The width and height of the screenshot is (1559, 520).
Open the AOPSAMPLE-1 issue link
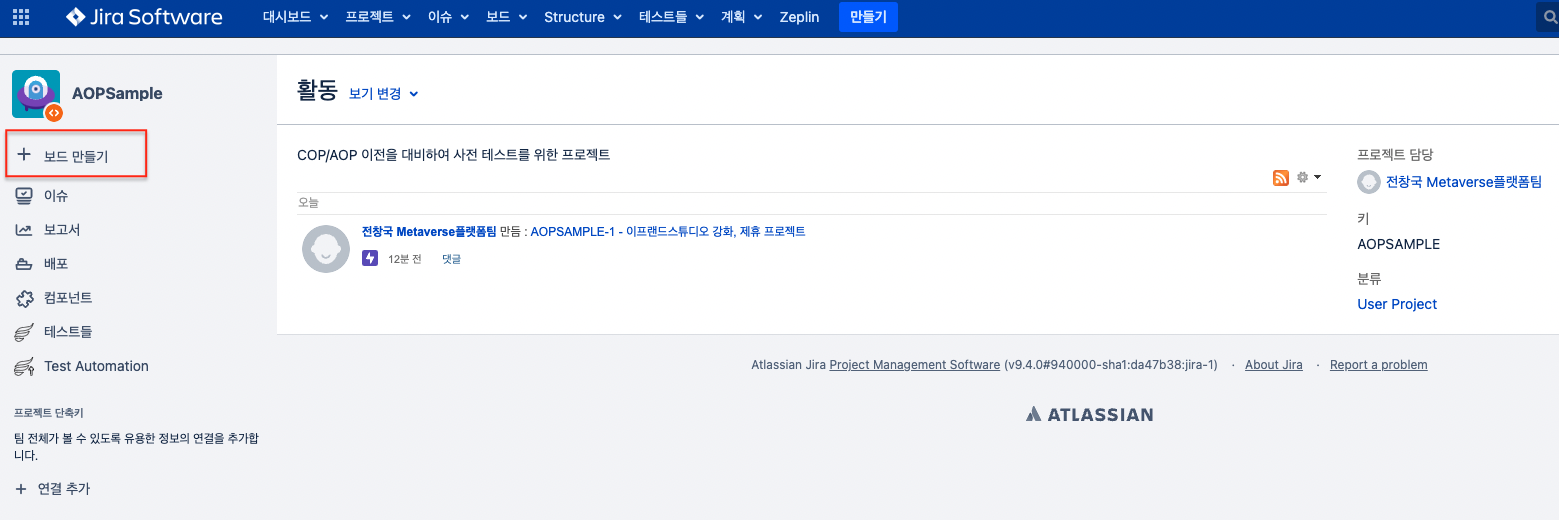668,231
